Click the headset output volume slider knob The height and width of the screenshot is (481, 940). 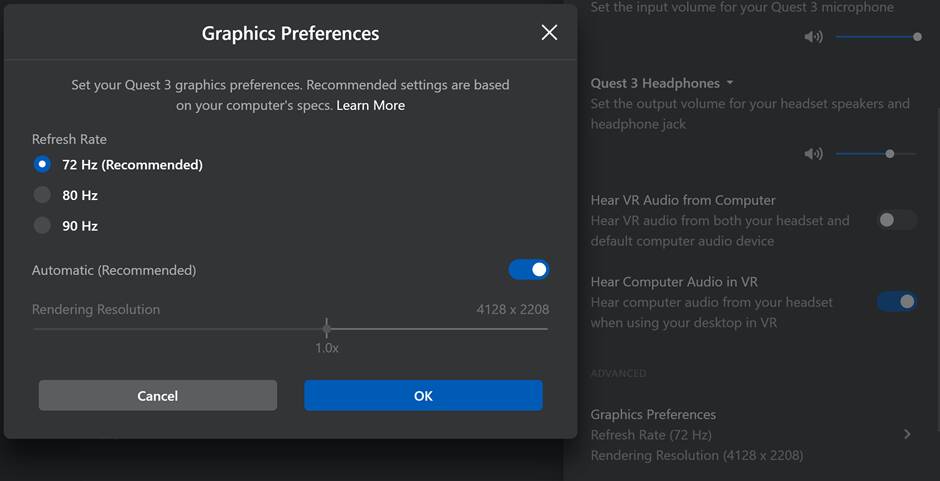click(889, 154)
